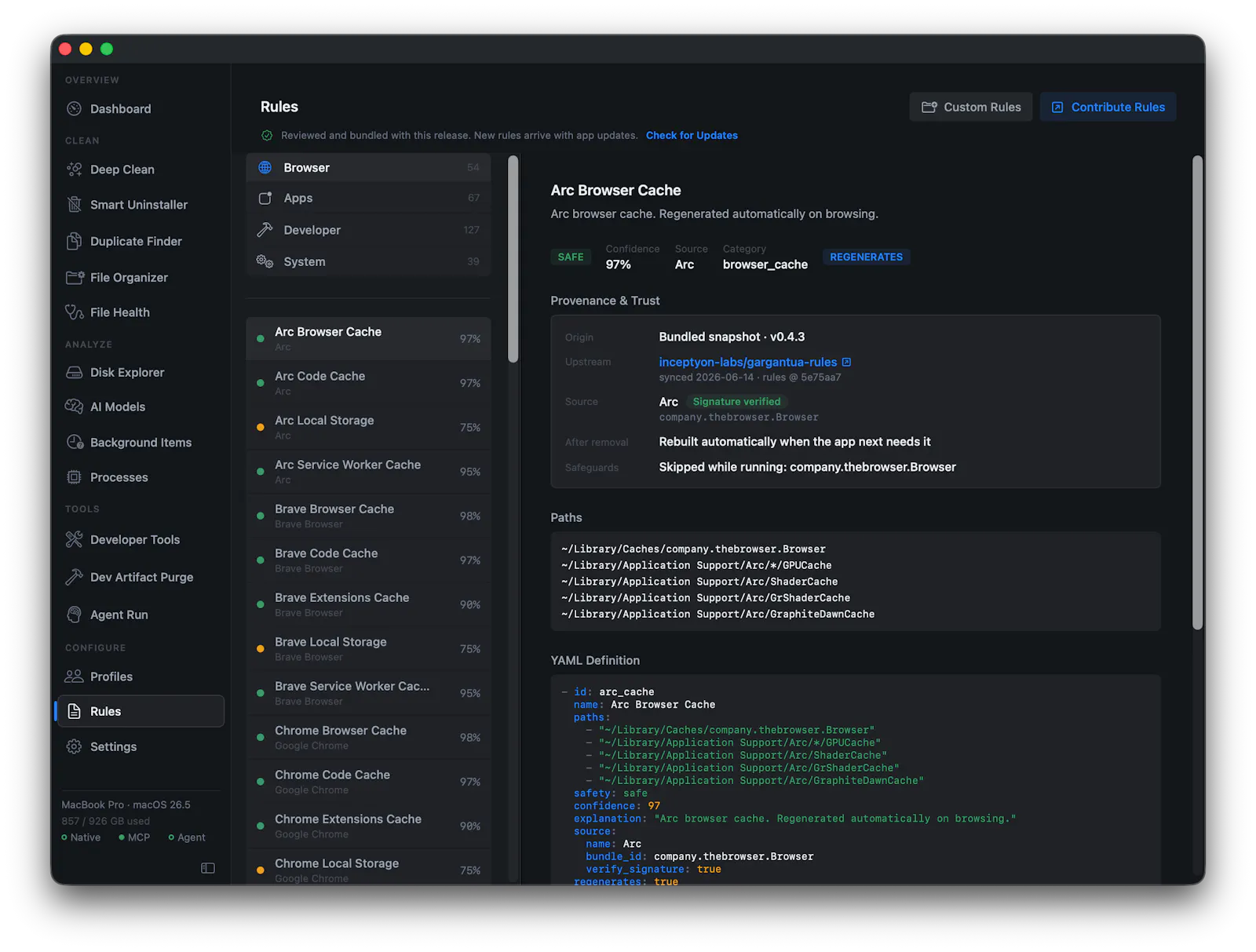Open the Custom Rules button

971,107
